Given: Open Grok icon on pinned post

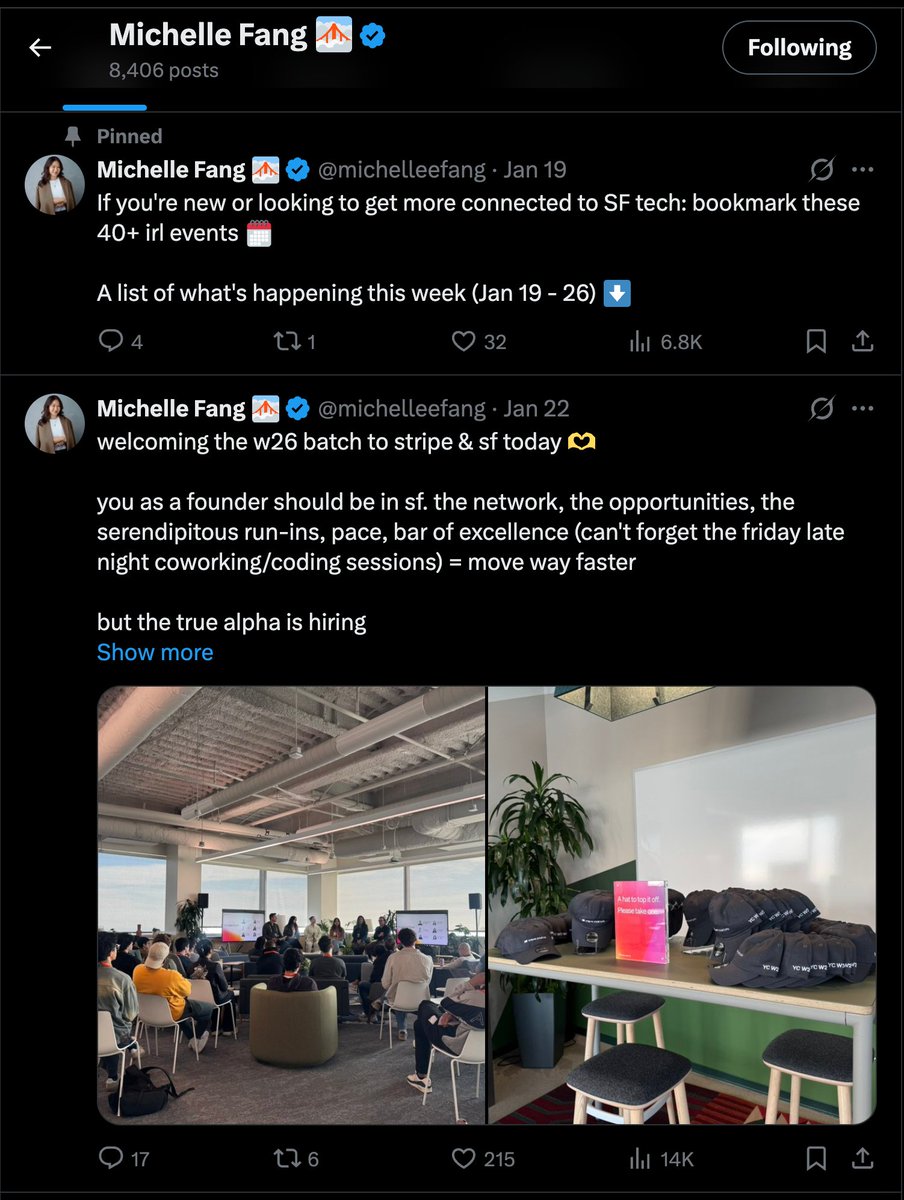Looking at the screenshot, I should click(822, 170).
